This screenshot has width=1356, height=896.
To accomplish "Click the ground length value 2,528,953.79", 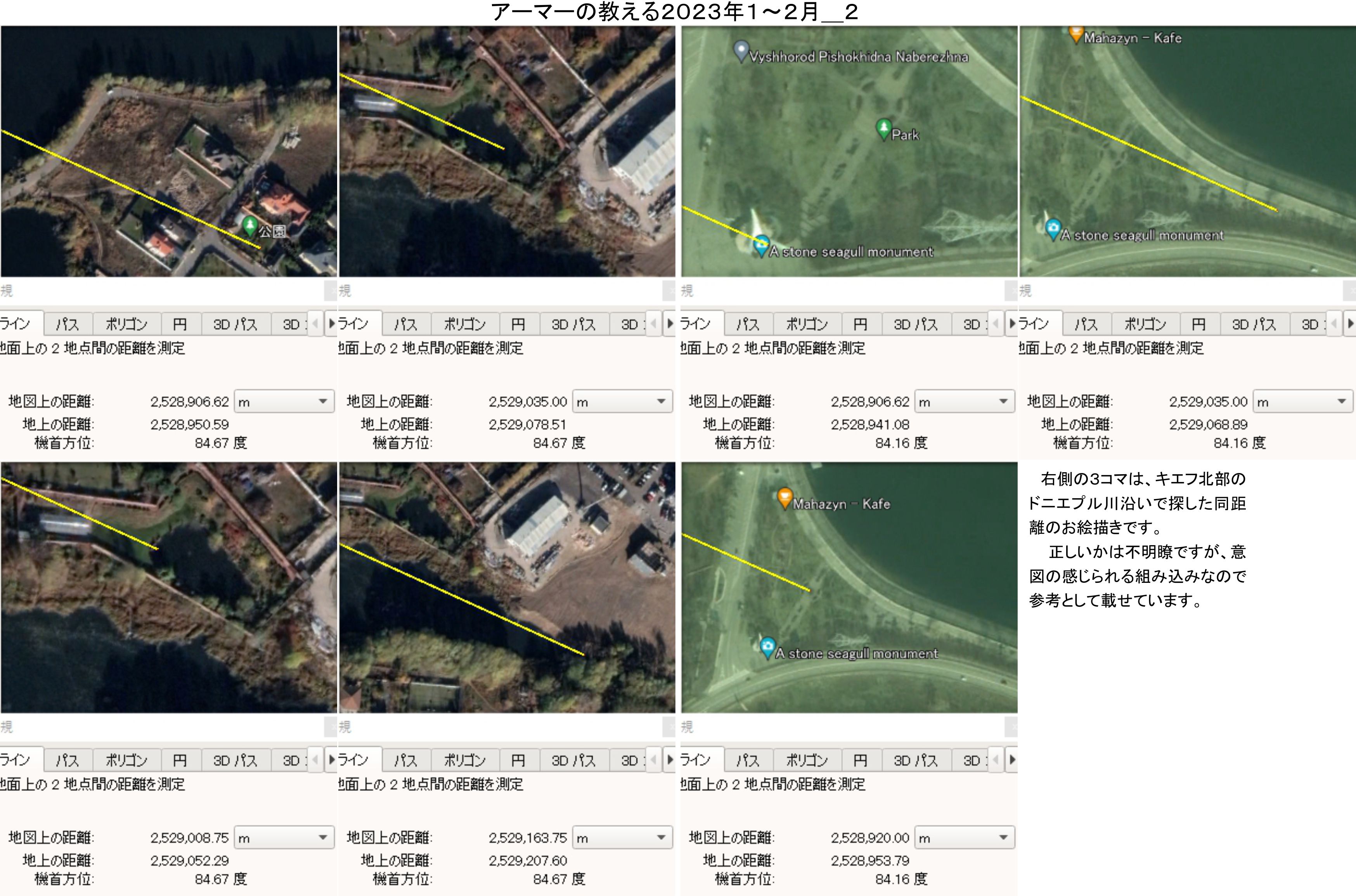I will [x=870, y=861].
